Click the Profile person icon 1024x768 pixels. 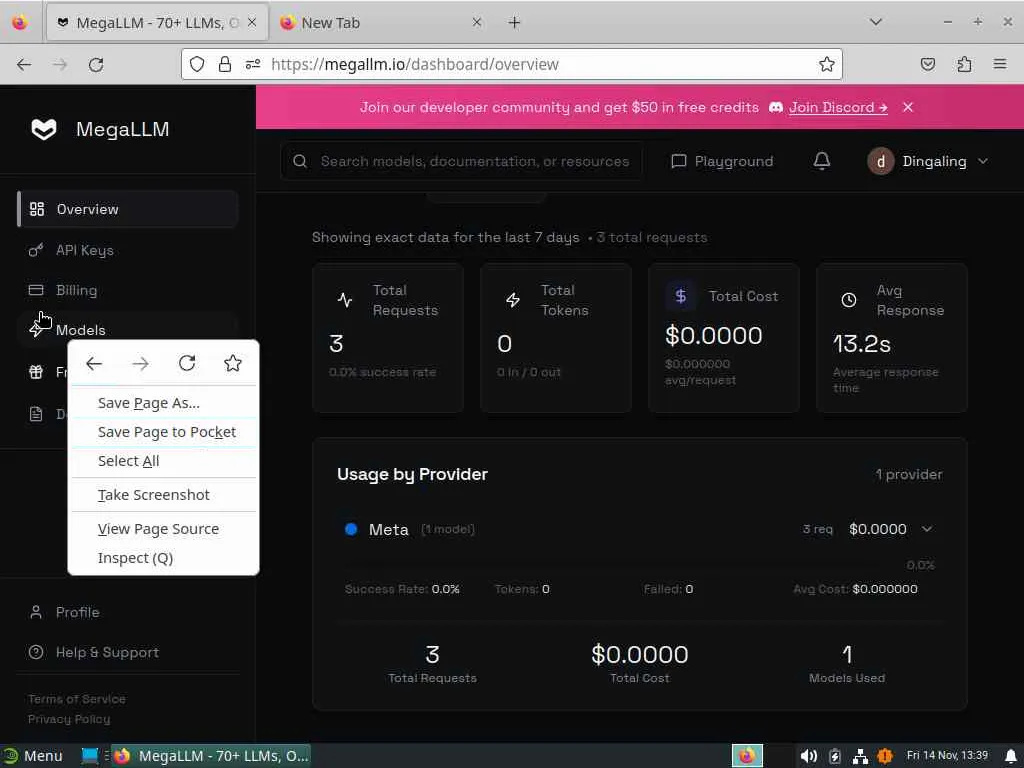(36, 612)
